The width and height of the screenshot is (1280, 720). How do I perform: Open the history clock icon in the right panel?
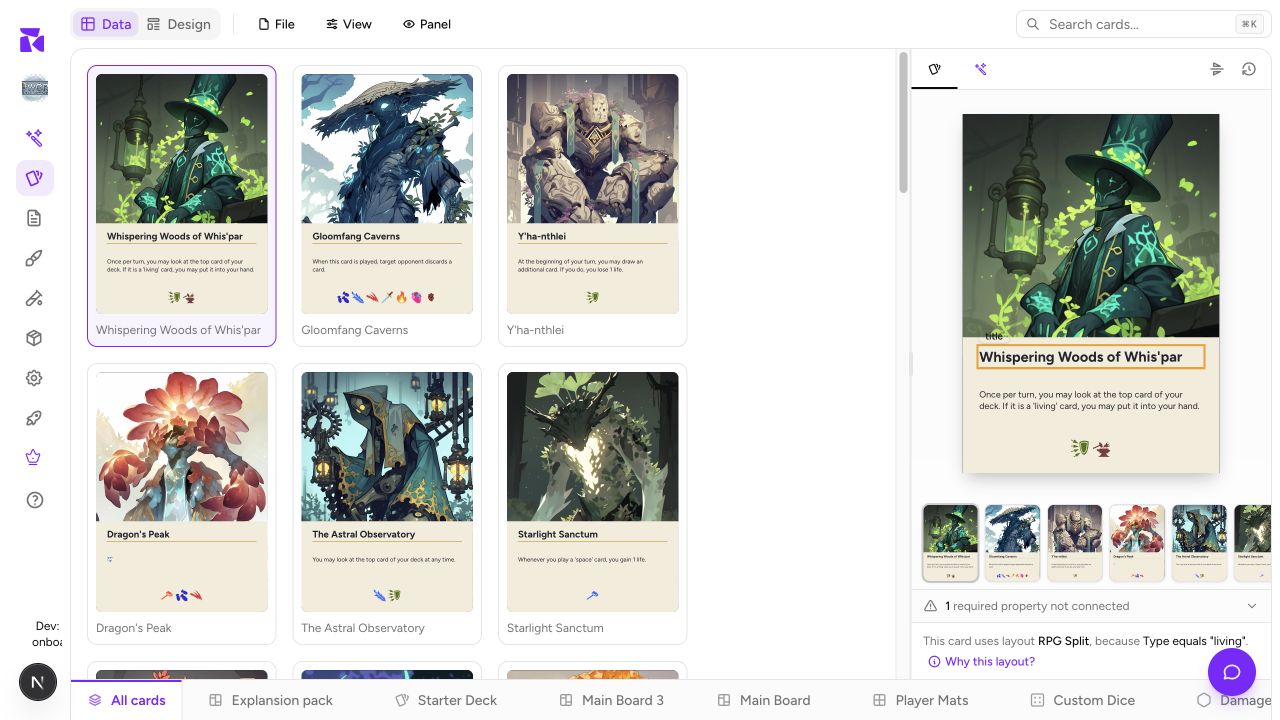(x=1249, y=69)
